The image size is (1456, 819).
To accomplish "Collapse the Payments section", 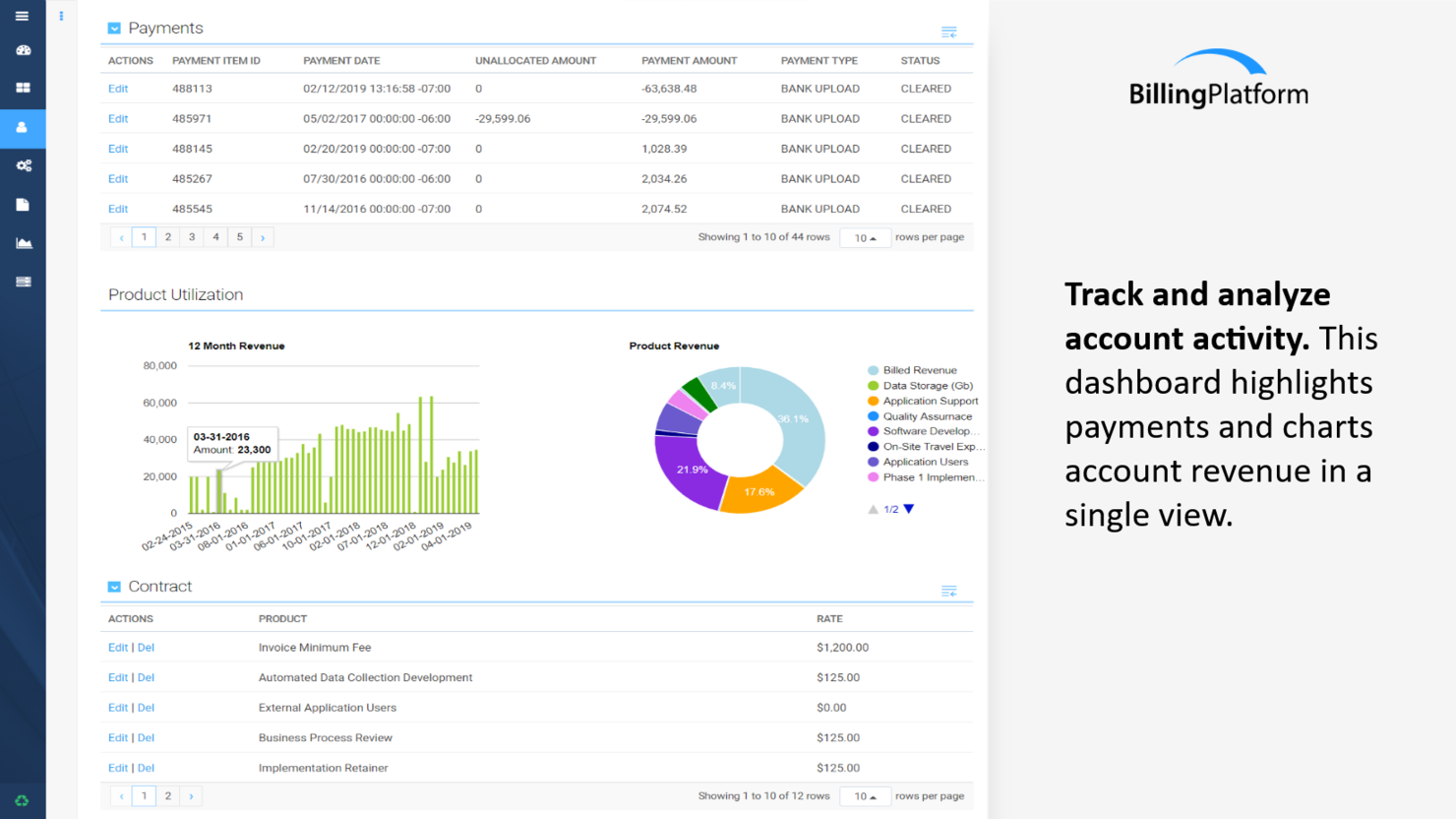I will pyautogui.click(x=112, y=28).
